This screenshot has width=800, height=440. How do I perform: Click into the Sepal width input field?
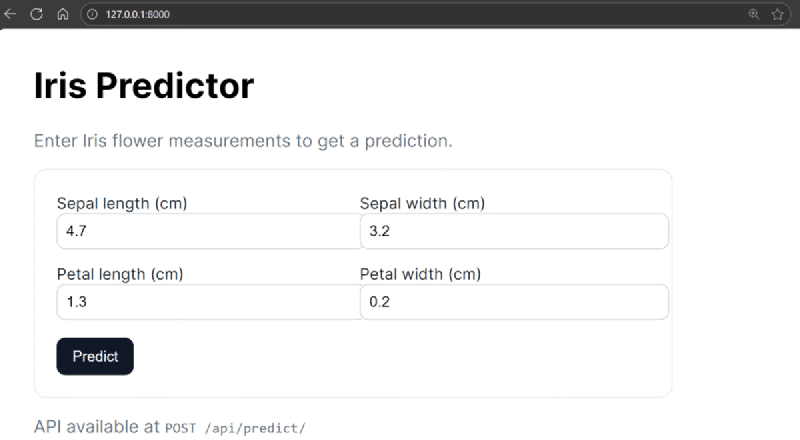point(514,231)
